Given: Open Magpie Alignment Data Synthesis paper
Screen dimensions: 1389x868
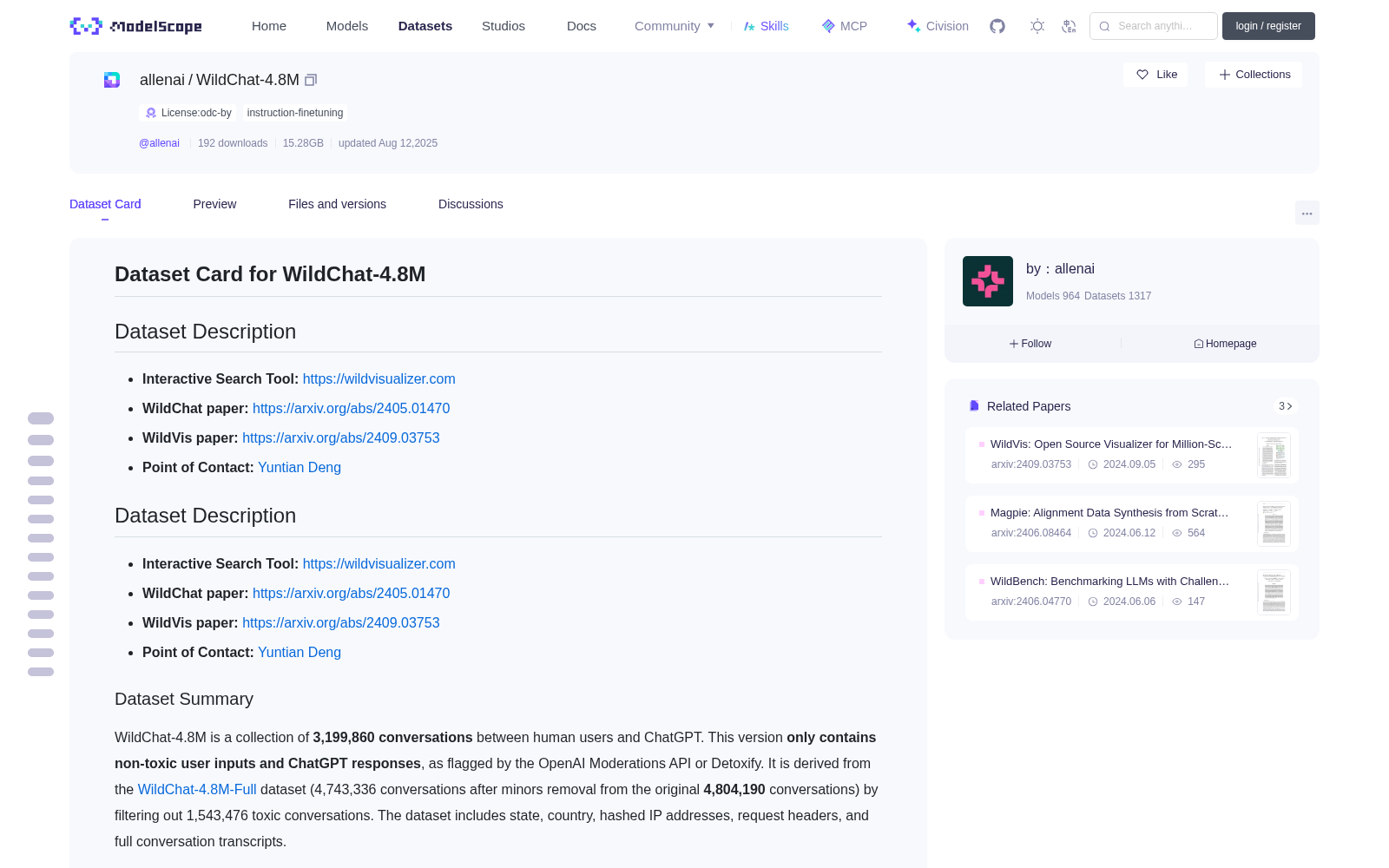Looking at the screenshot, I should (x=1109, y=512).
